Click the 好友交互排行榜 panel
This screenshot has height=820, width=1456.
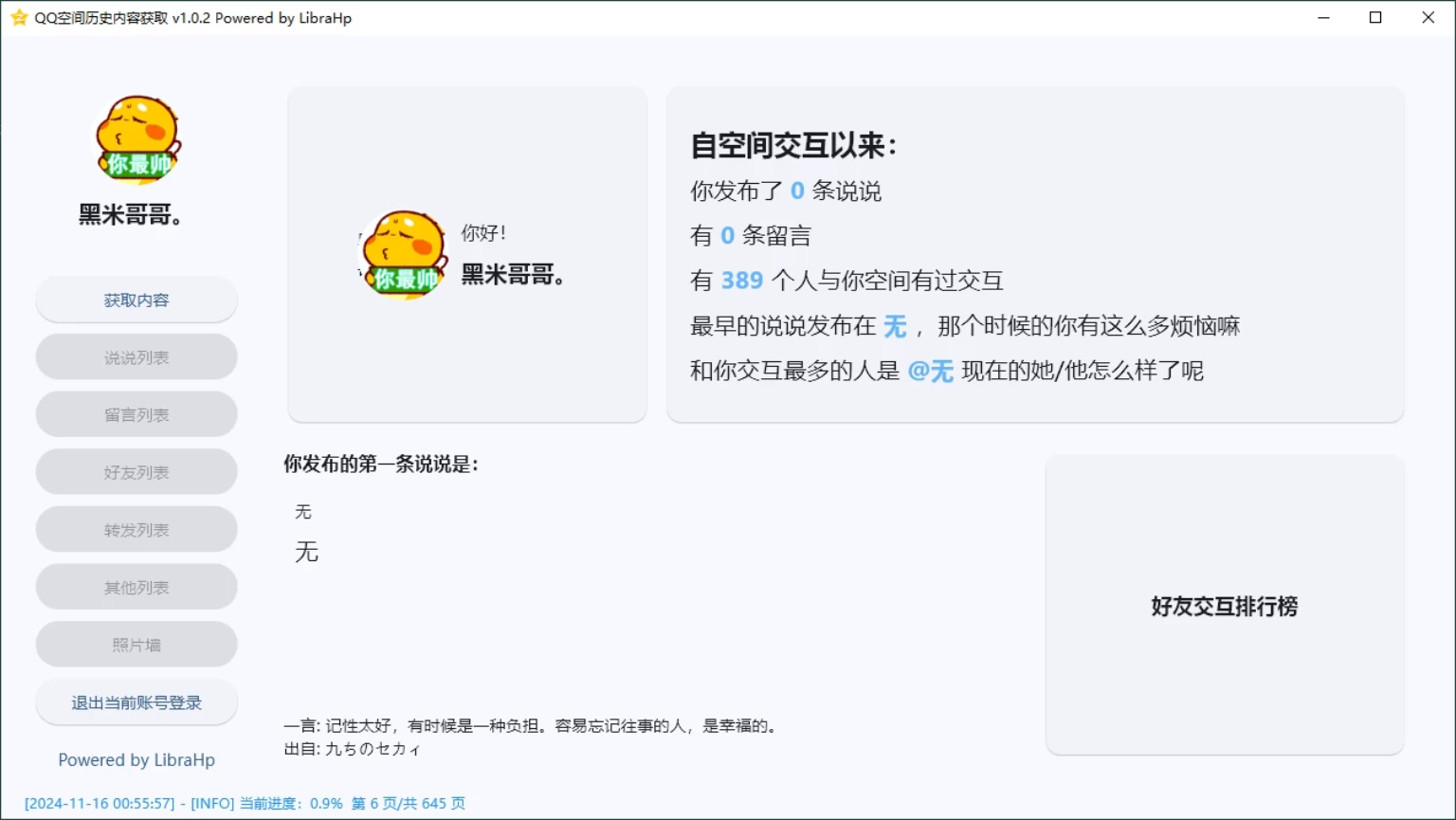(1224, 607)
